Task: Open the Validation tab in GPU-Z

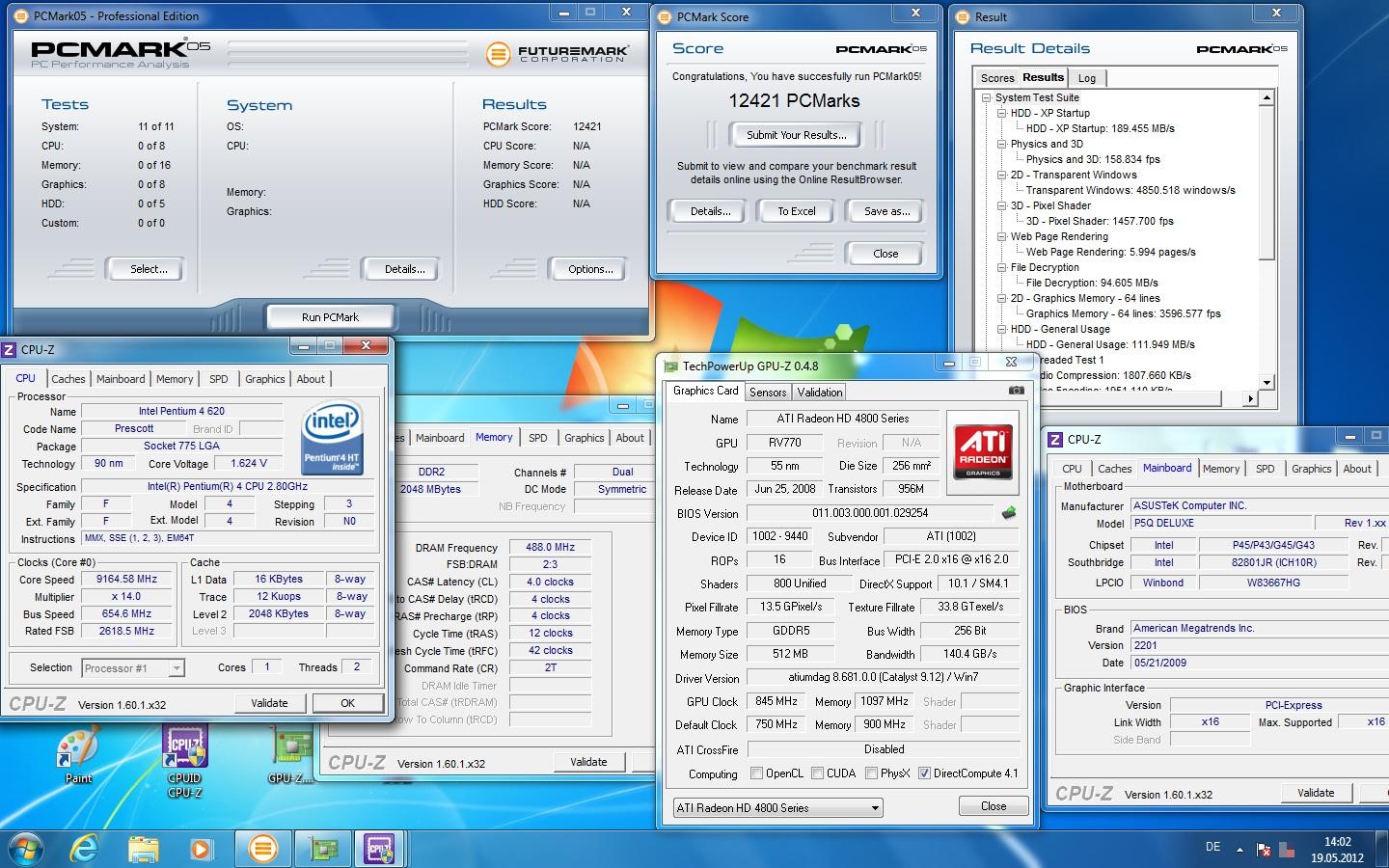Action: pyautogui.click(x=820, y=393)
